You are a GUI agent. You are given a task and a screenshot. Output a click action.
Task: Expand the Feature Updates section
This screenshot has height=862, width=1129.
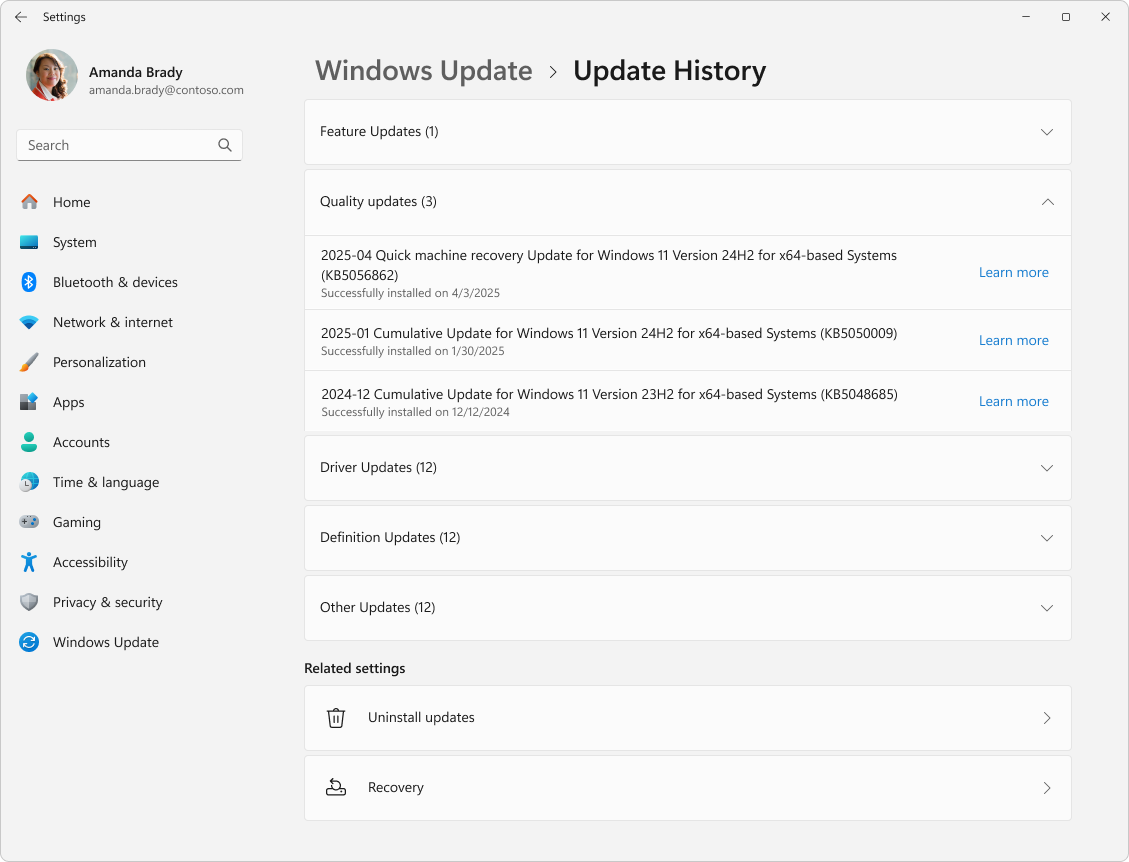(x=1047, y=132)
